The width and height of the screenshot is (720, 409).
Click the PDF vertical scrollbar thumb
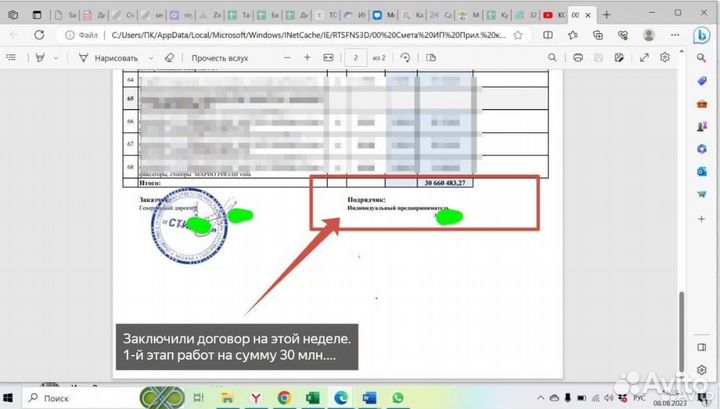[x=681, y=331]
